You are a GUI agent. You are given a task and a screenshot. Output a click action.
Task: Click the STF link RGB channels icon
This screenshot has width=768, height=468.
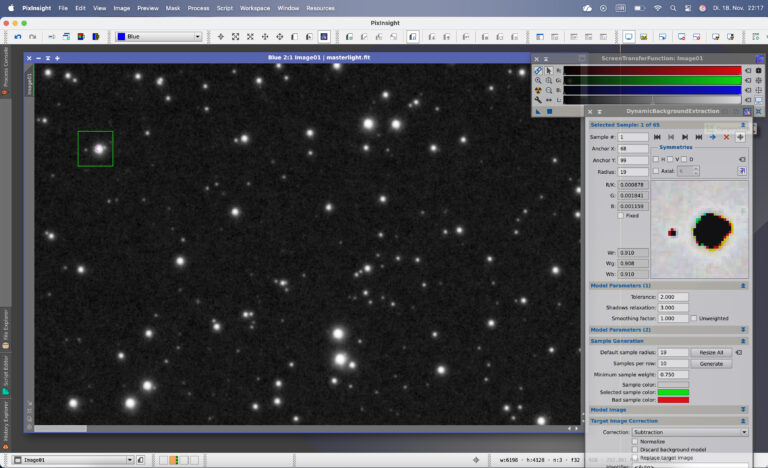[538, 71]
